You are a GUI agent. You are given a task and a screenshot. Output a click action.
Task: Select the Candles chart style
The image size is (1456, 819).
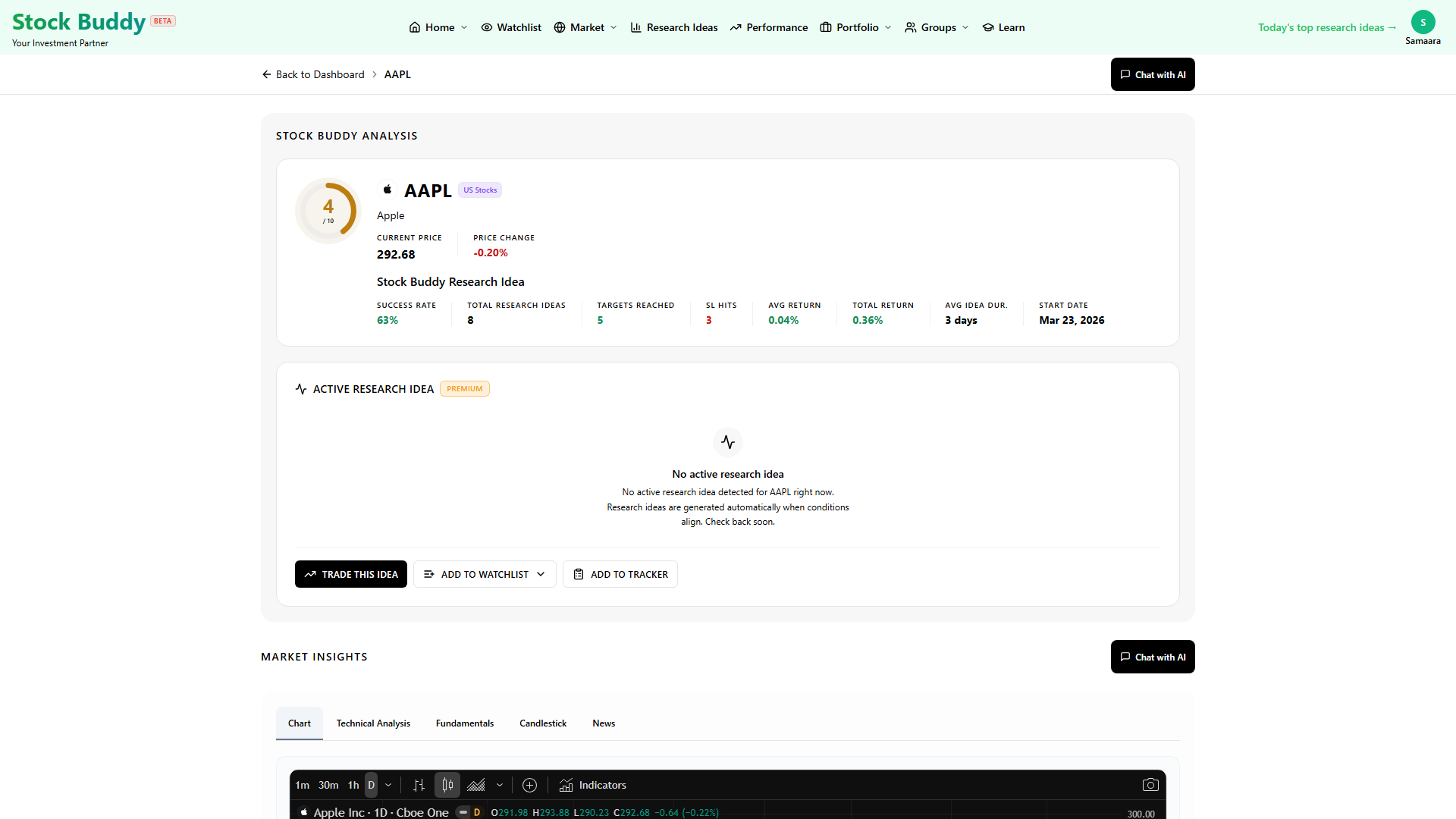(x=447, y=785)
